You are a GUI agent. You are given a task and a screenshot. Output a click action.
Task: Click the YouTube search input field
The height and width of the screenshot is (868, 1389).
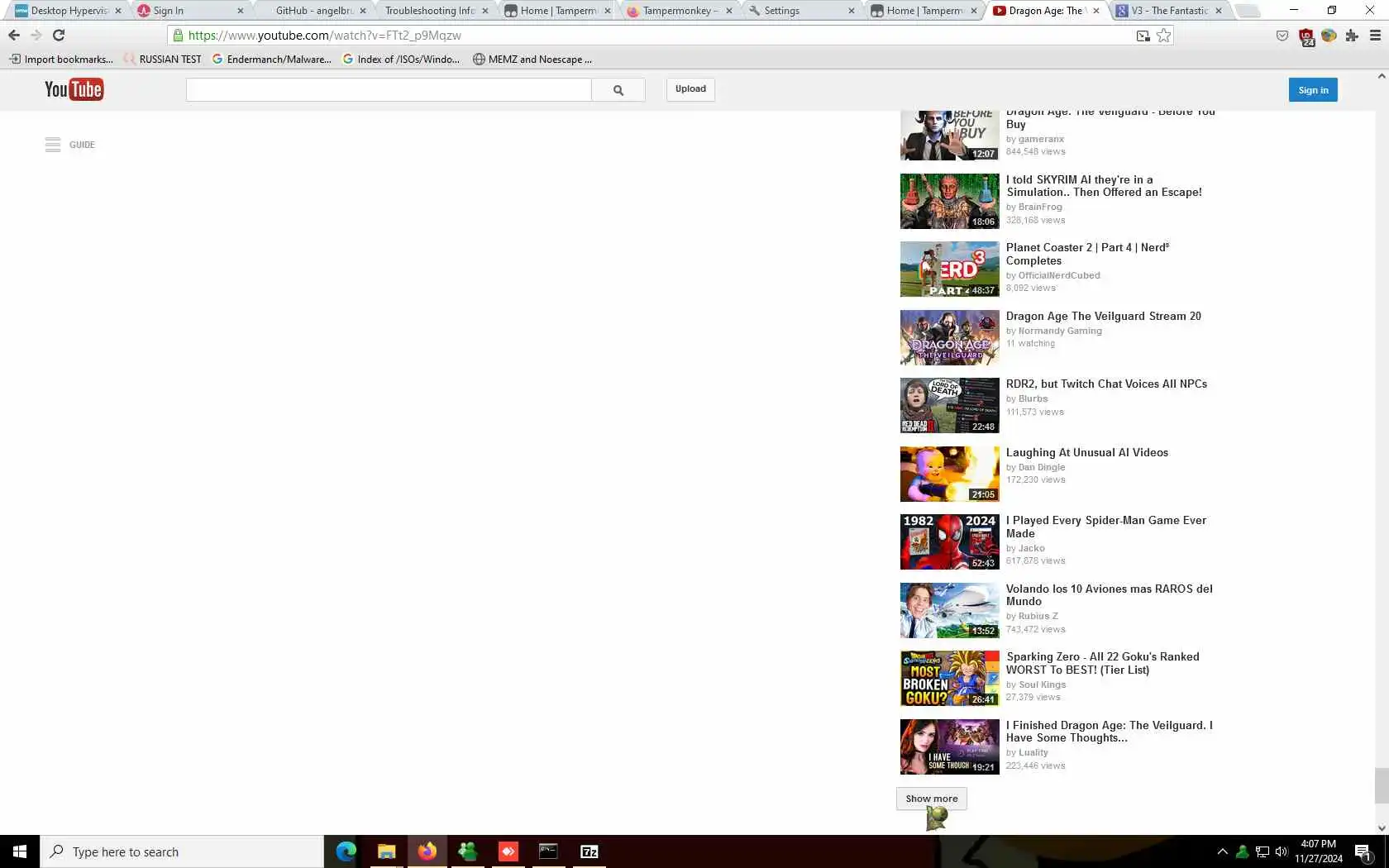pos(389,90)
